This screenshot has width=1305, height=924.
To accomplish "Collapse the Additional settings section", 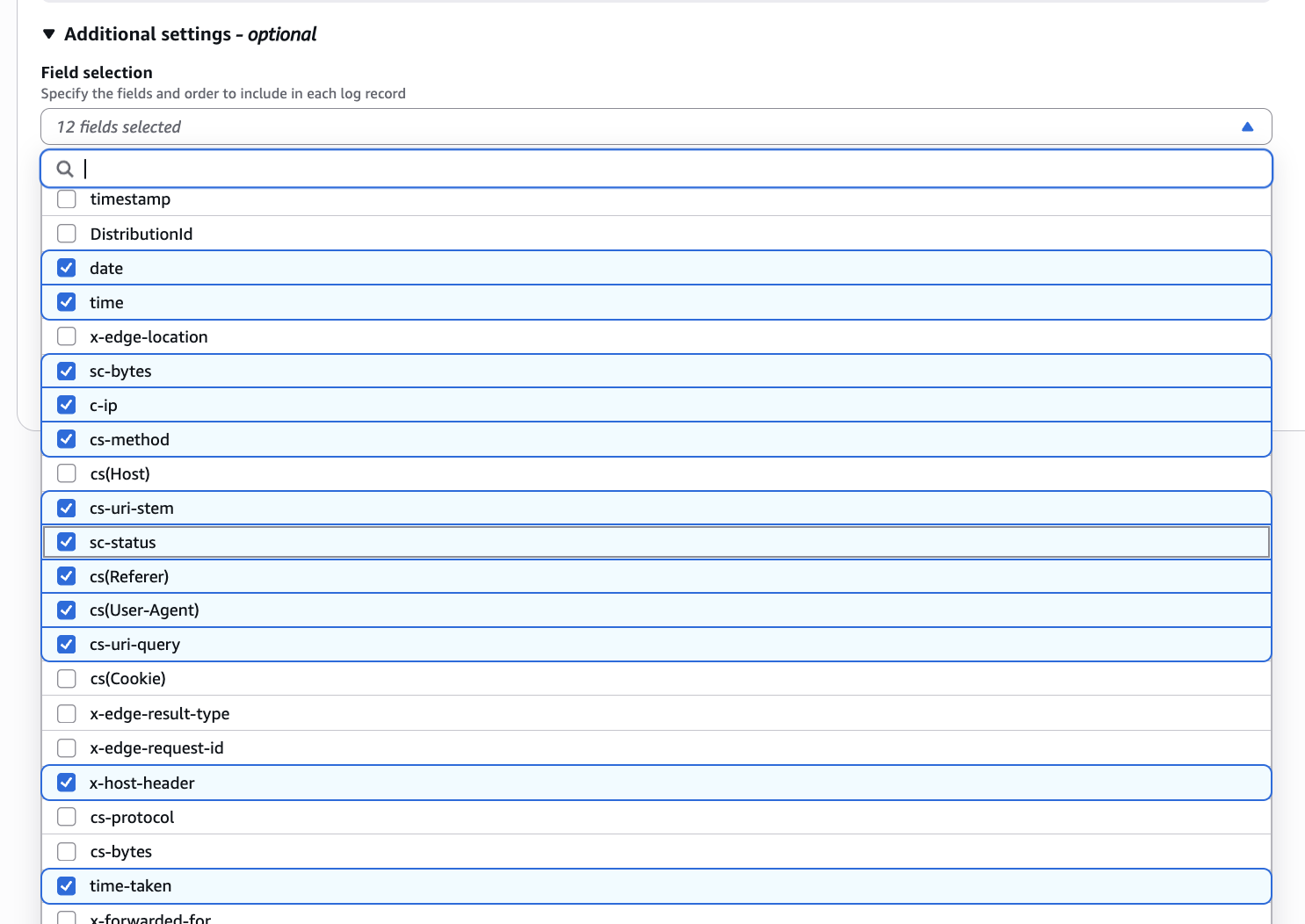I will pos(49,34).
